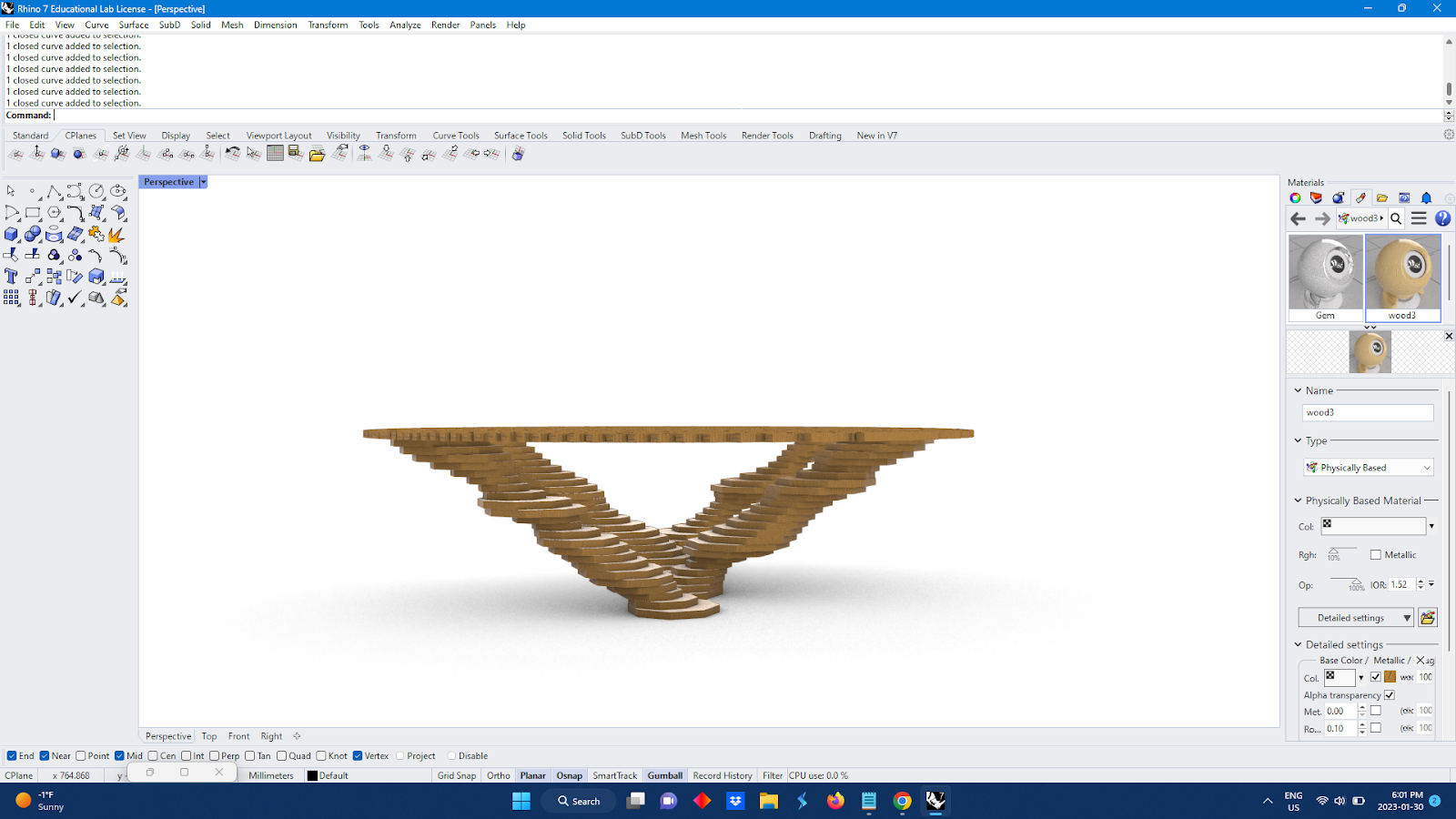1456x819 pixels.
Task: Collapse the Type section
Action: [1299, 440]
